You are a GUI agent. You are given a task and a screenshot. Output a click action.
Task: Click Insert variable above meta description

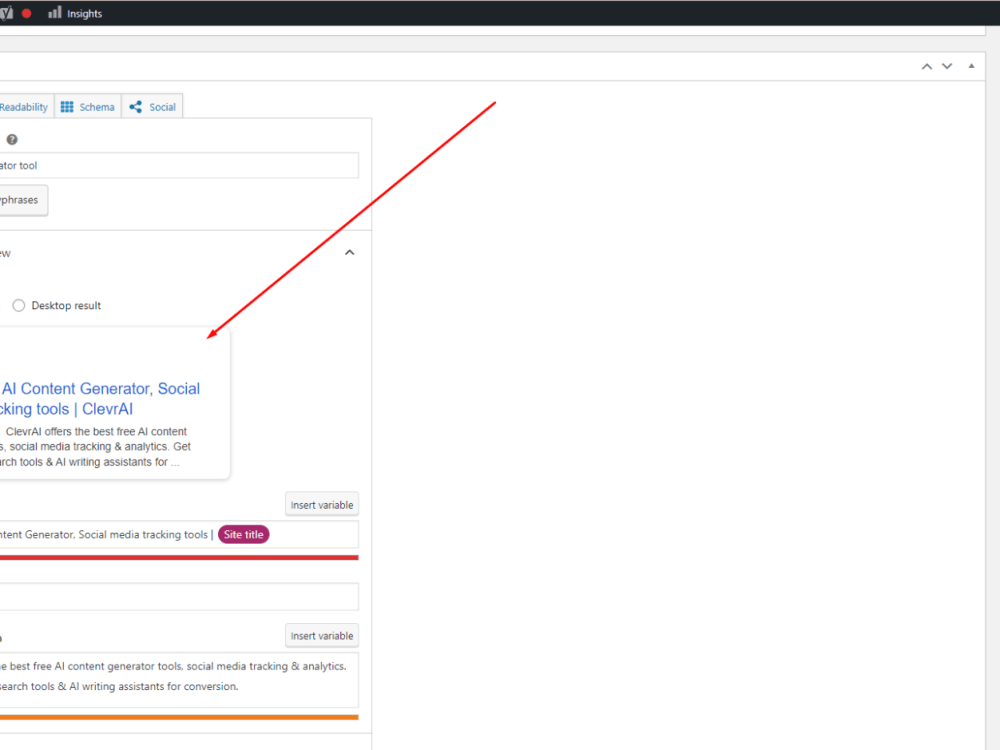click(321, 636)
